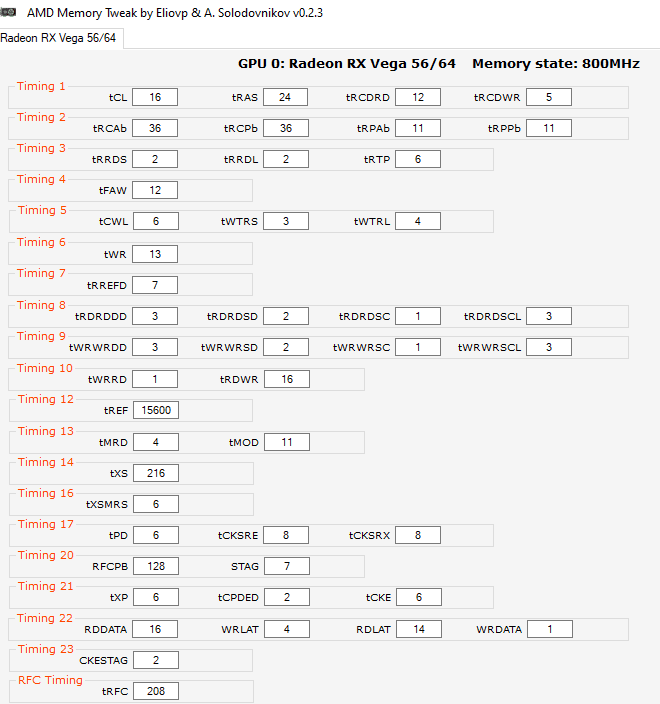
Task: Select the tWTRS input box
Action: coord(286,221)
